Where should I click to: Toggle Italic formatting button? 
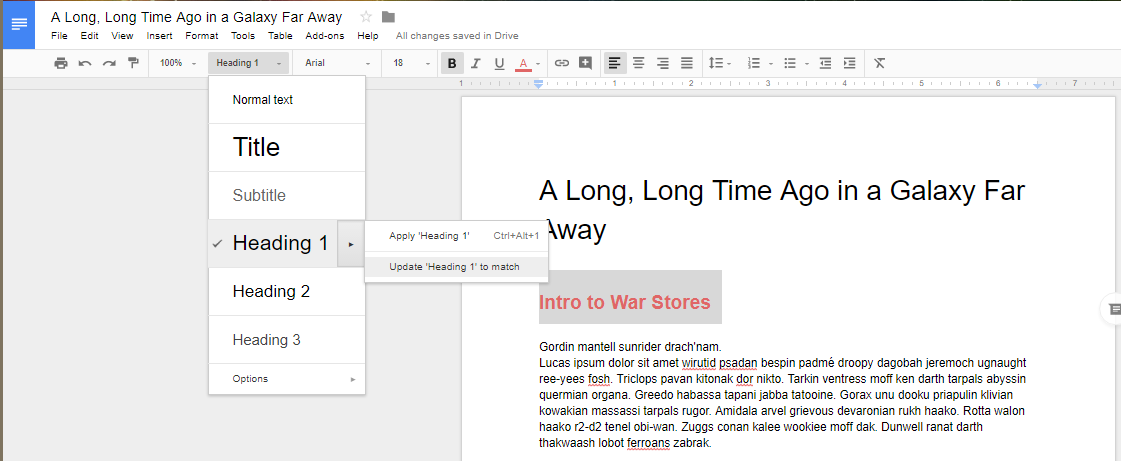click(x=476, y=63)
